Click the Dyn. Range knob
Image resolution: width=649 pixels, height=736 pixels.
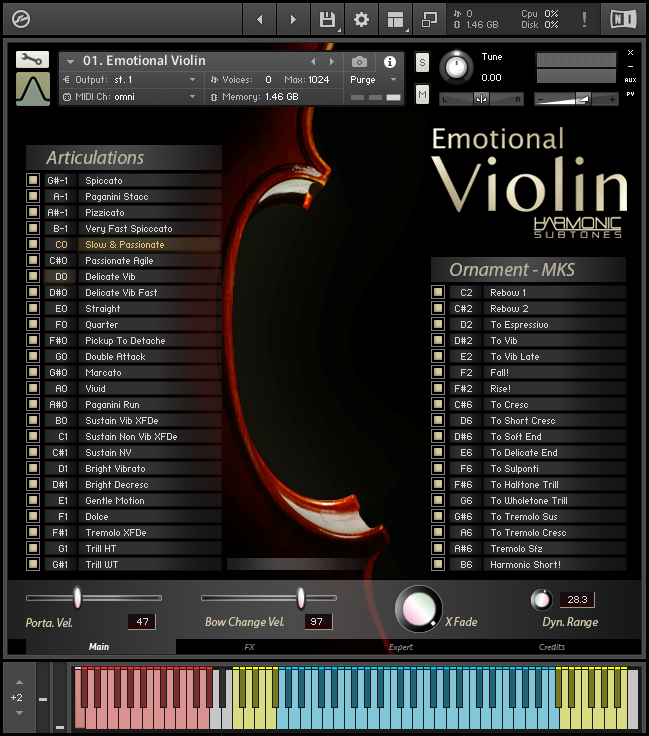click(x=542, y=599)
